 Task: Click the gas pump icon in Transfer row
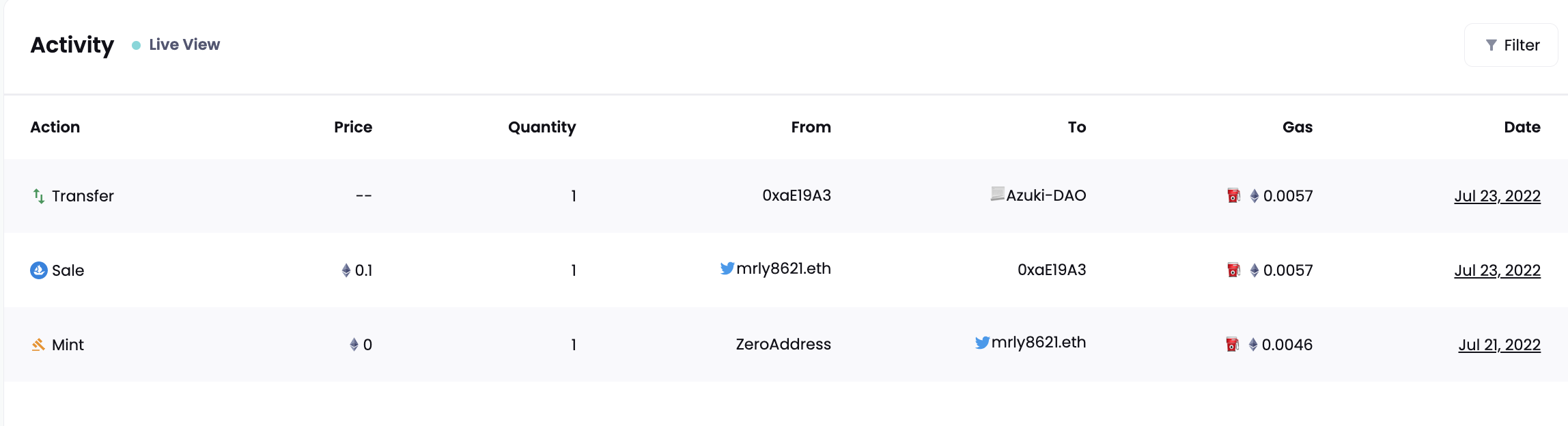coord(1233,196)
